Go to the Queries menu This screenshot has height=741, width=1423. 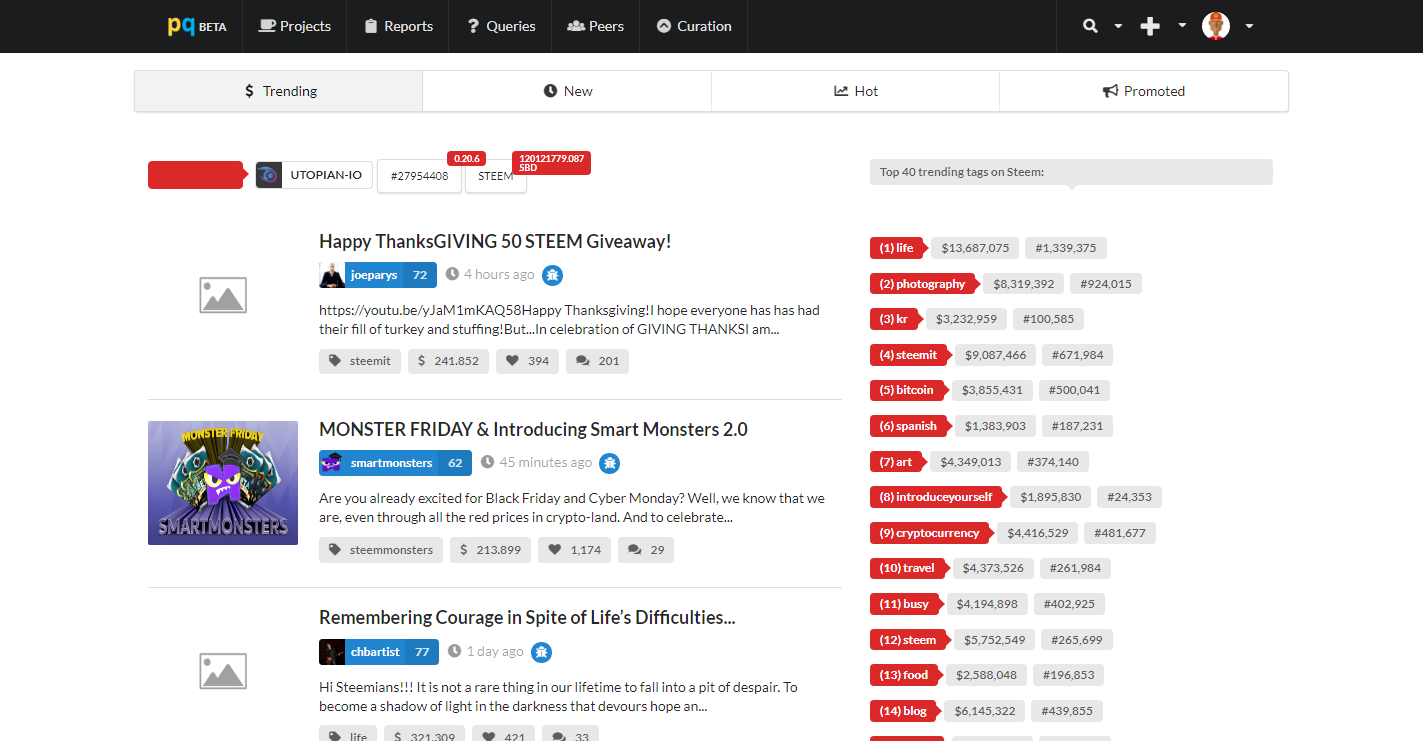click(501, 26)
